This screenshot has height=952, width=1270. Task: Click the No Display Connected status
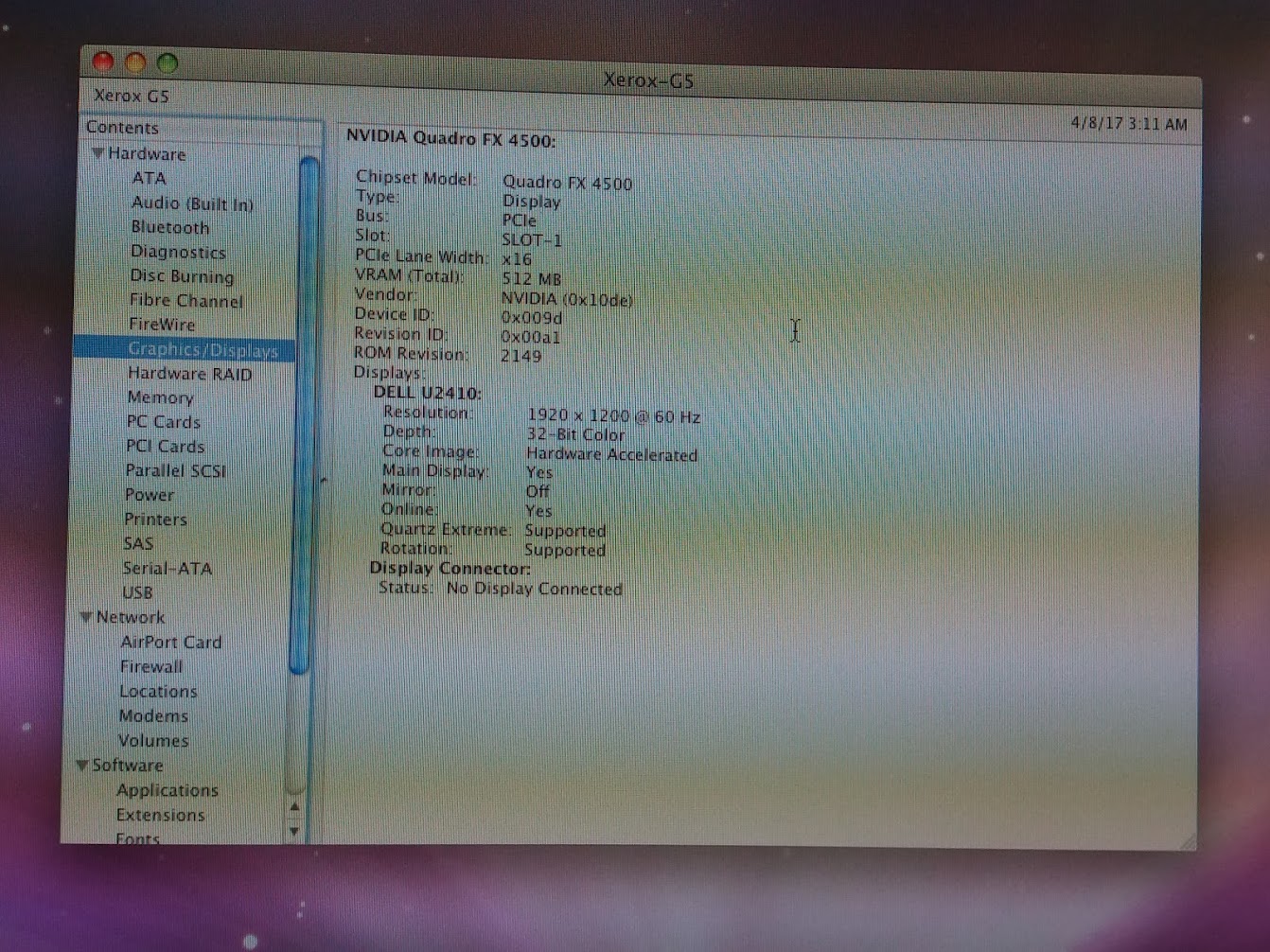(534, 589)
